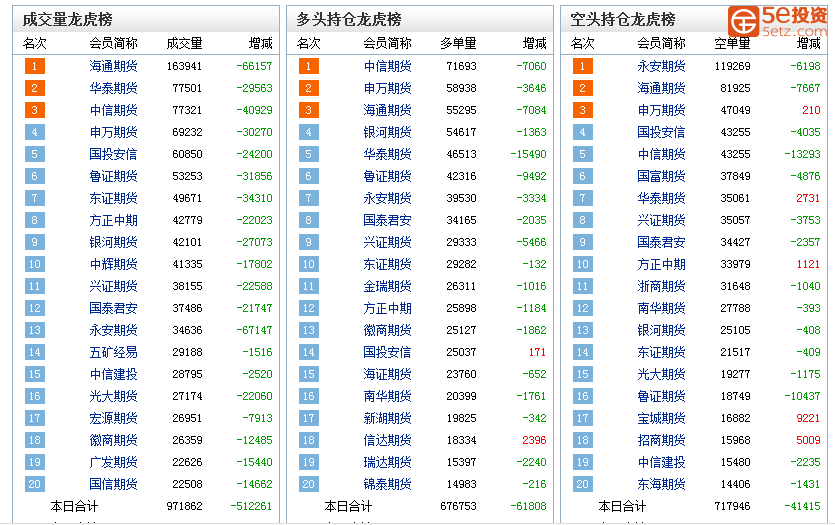The width and height of the screenshot is (835, 525).
Task: Click rank 3 badge in 多头持仓龙虎榜
Action: tap(308, 110)
